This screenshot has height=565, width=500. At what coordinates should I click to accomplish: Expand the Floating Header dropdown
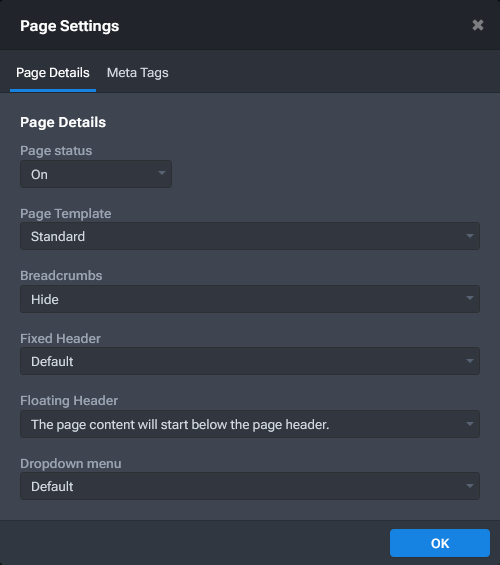coord(250,424)
